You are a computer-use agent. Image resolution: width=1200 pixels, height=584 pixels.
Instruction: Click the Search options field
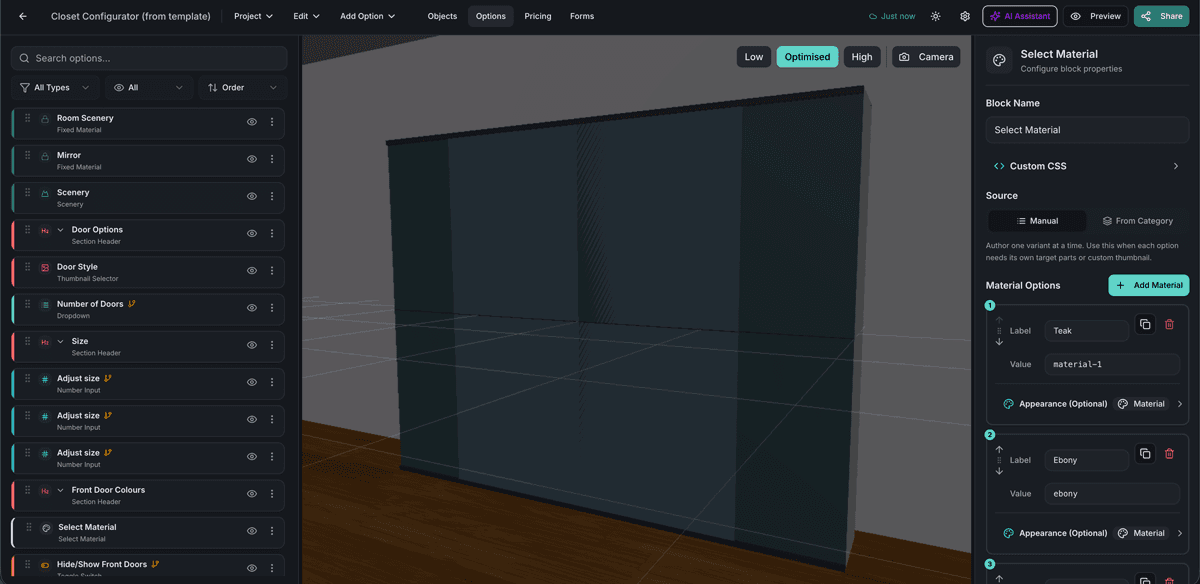pos(149,58)
